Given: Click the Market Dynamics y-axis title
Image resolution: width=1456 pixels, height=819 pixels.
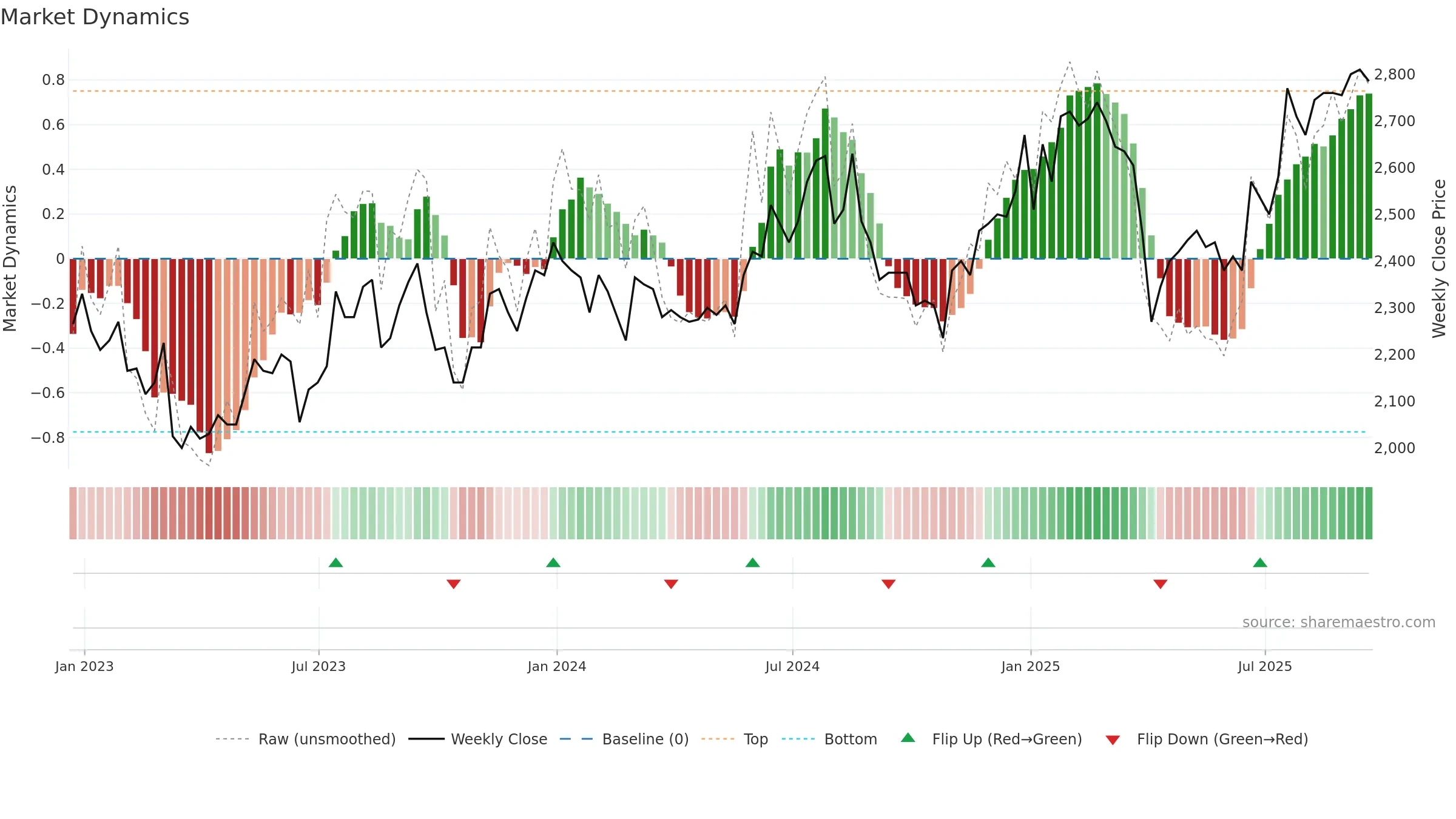Looking at the screenshot, I should click(10, 258).
